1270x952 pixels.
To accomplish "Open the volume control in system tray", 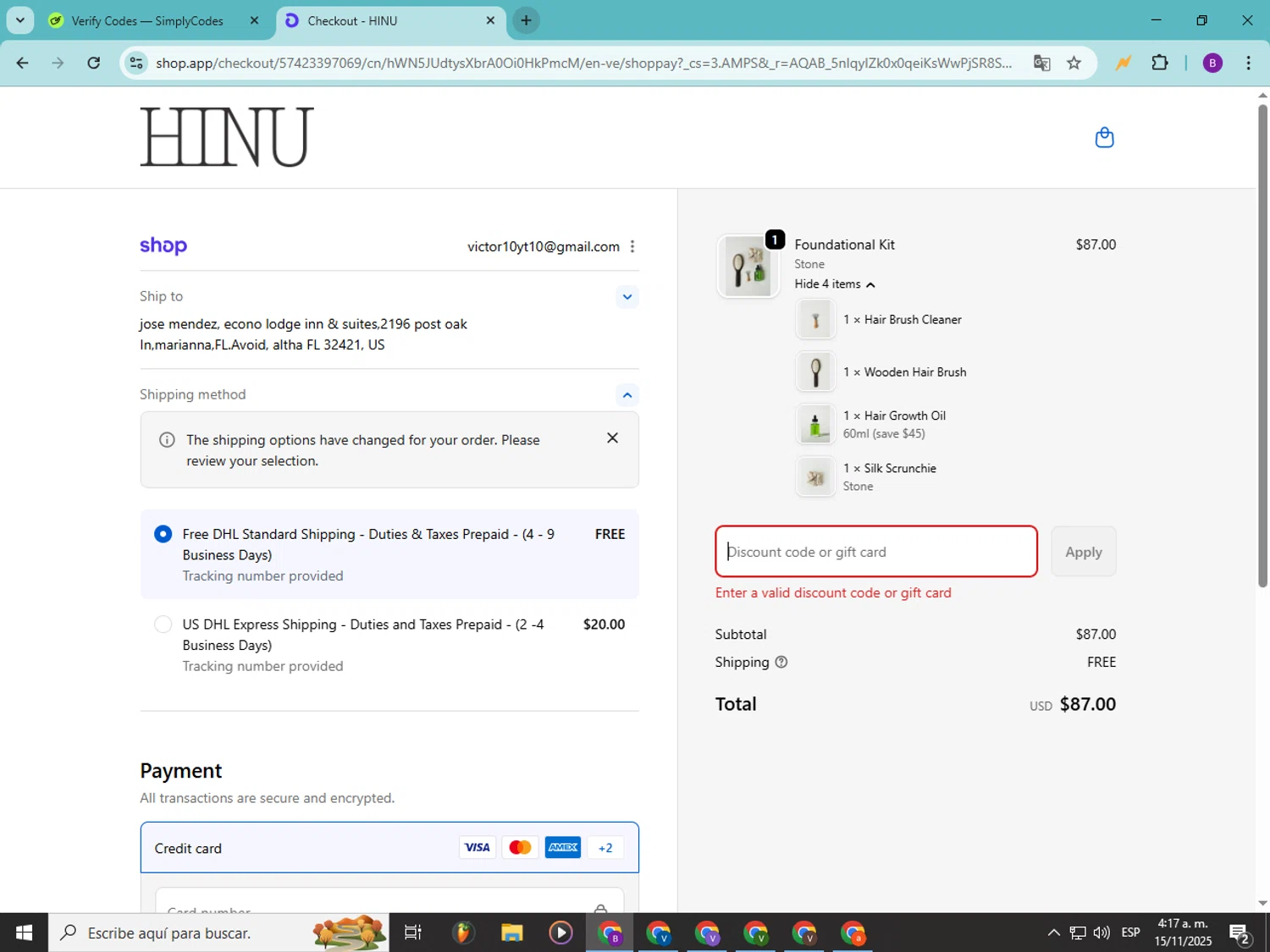I will 1102,933.
